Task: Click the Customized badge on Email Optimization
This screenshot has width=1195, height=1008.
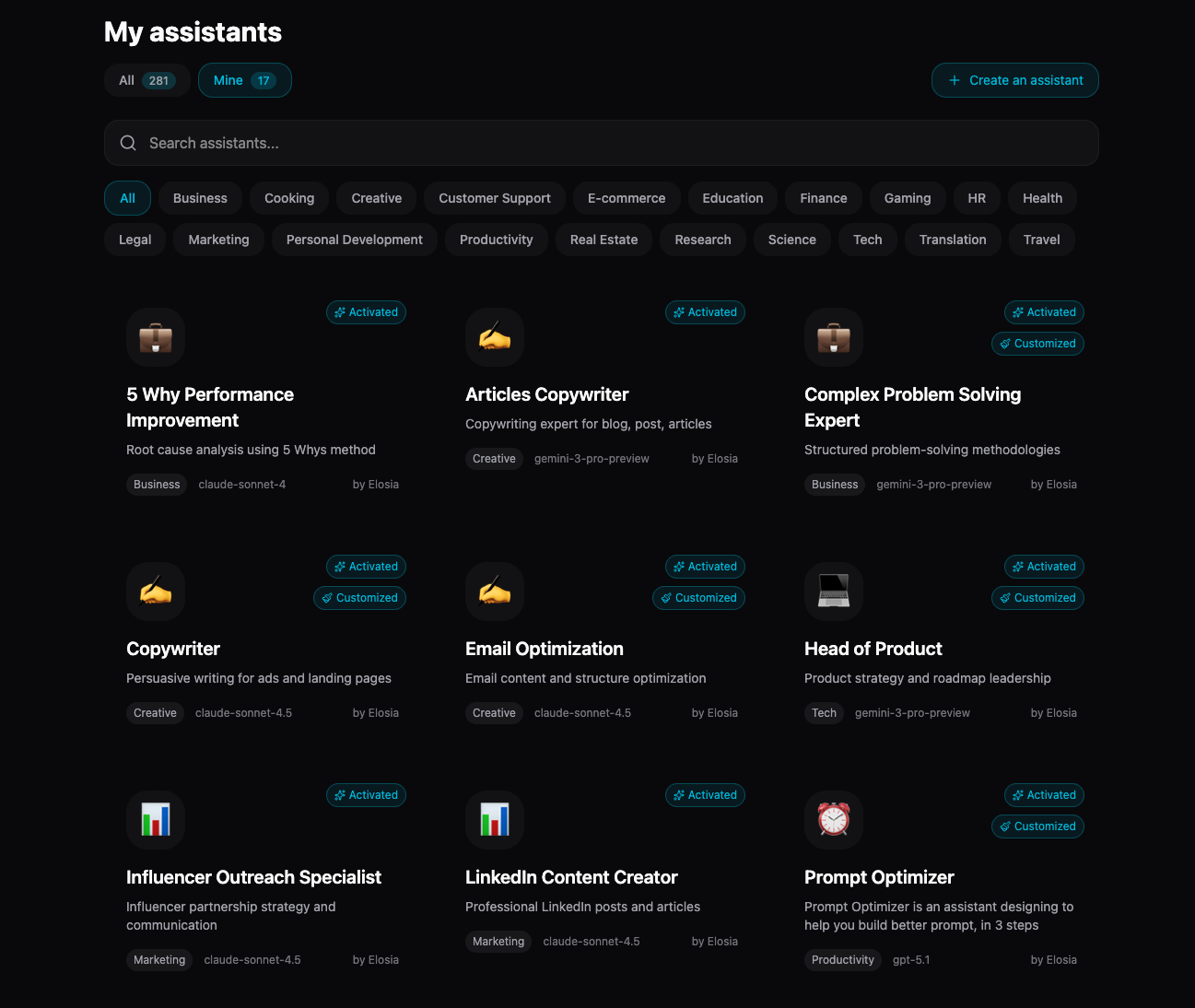Action: click(x=698, y=598)
